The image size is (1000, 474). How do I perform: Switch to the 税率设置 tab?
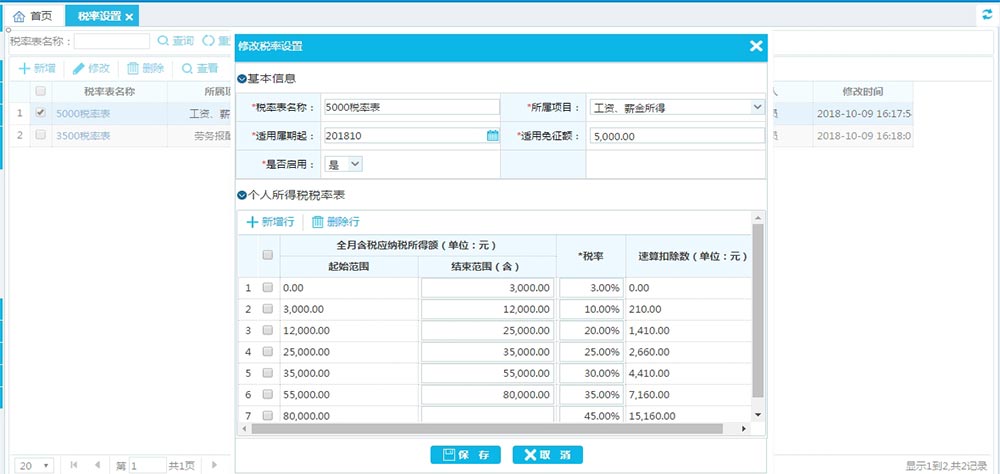pyautogui.click(x=99, y=17)
